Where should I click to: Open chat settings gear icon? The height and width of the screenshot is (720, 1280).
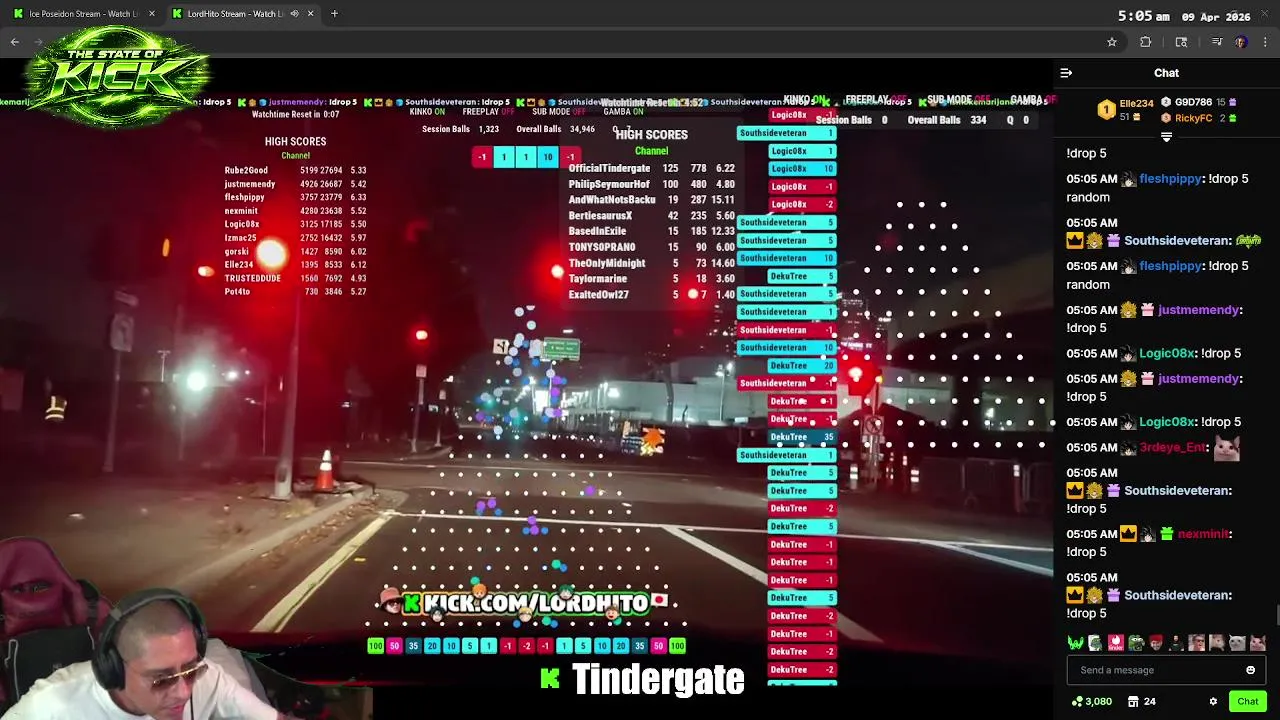point(1213,702)
